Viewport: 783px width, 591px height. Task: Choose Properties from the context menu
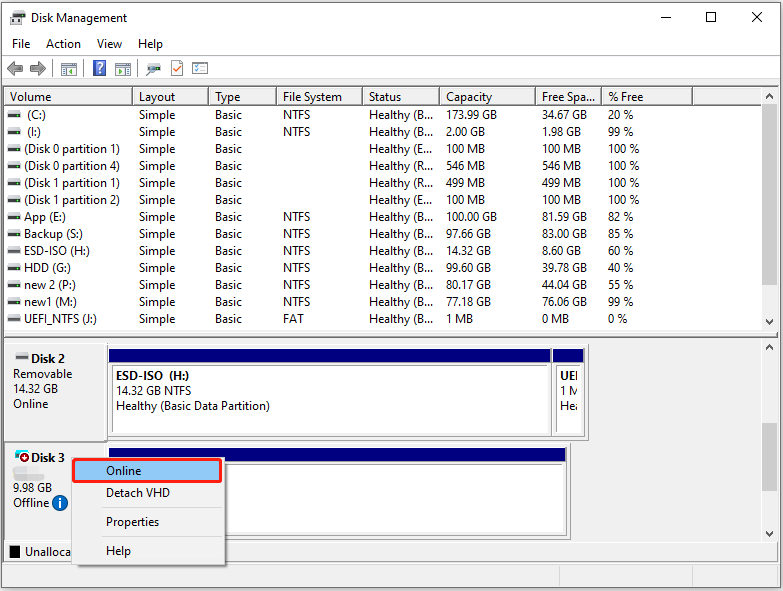148,522
